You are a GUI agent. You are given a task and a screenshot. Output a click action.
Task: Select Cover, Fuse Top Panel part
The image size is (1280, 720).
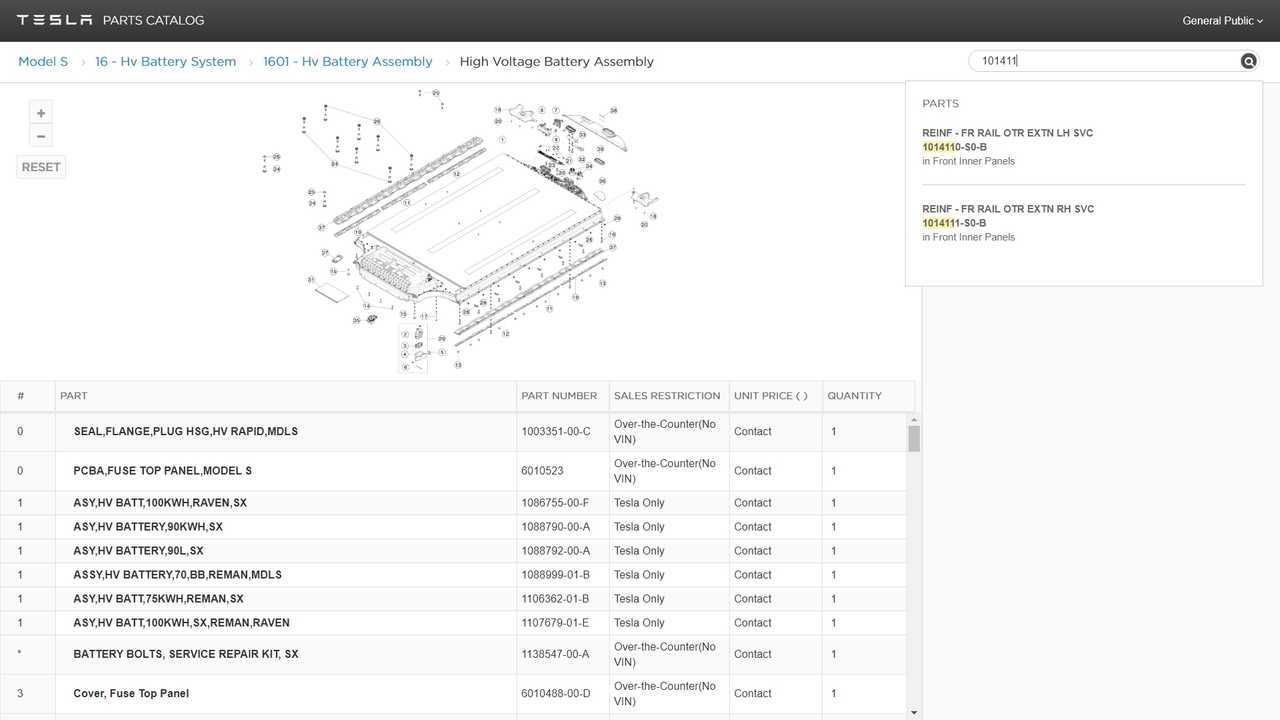coord(131,693)
